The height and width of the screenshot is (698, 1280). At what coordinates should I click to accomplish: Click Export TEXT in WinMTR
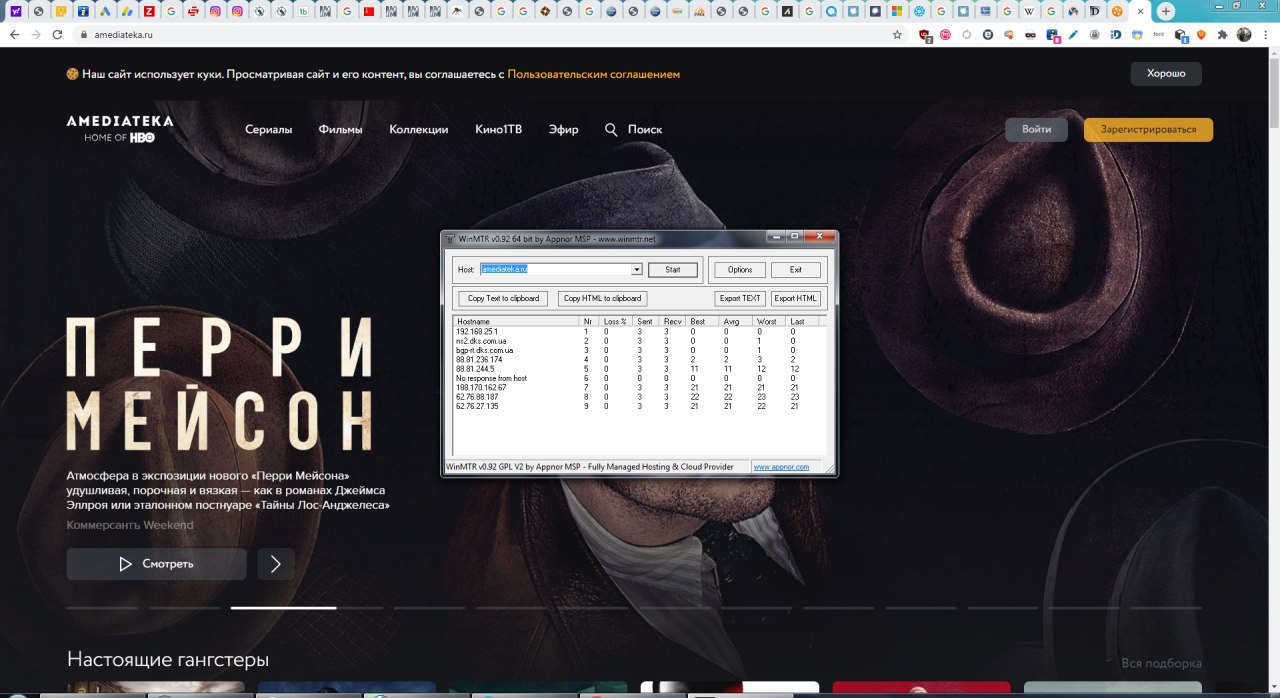tap(740, 298)
